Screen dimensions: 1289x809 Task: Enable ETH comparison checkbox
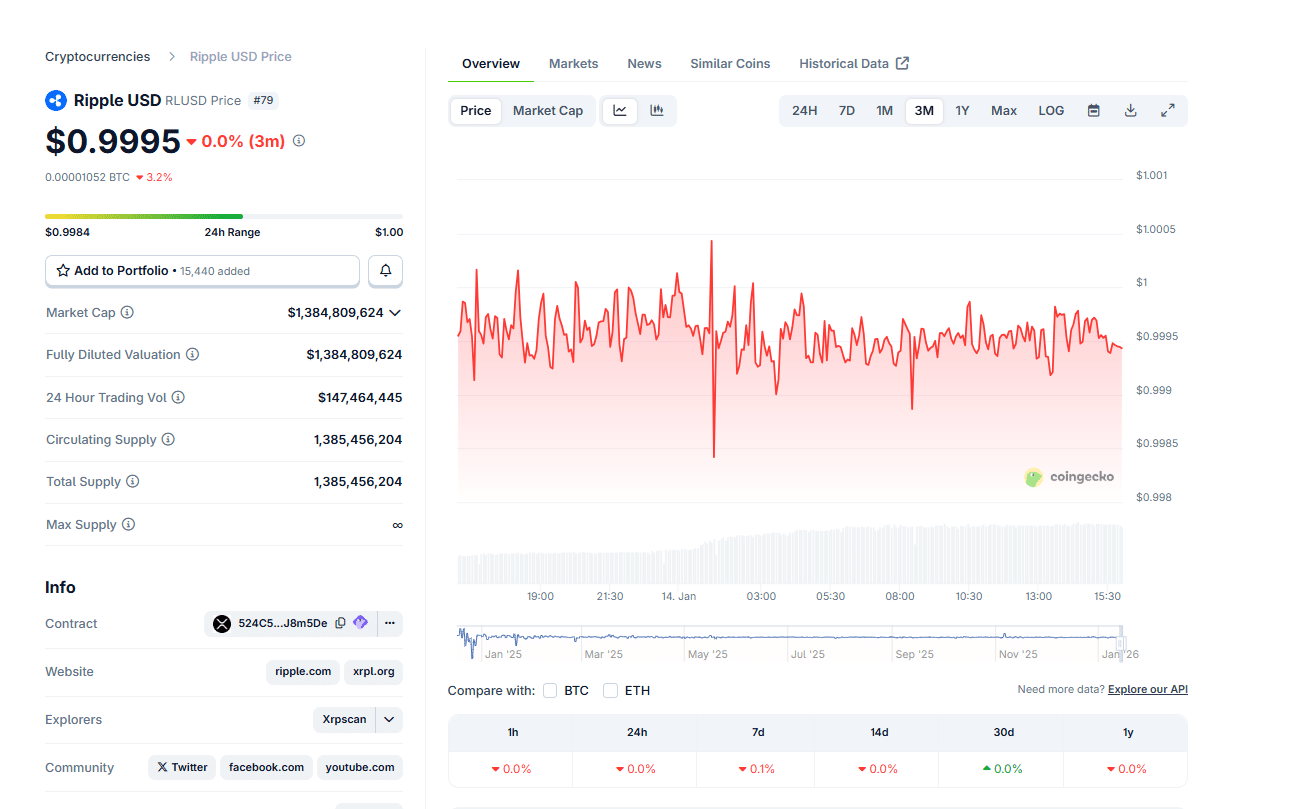[610, 691]
